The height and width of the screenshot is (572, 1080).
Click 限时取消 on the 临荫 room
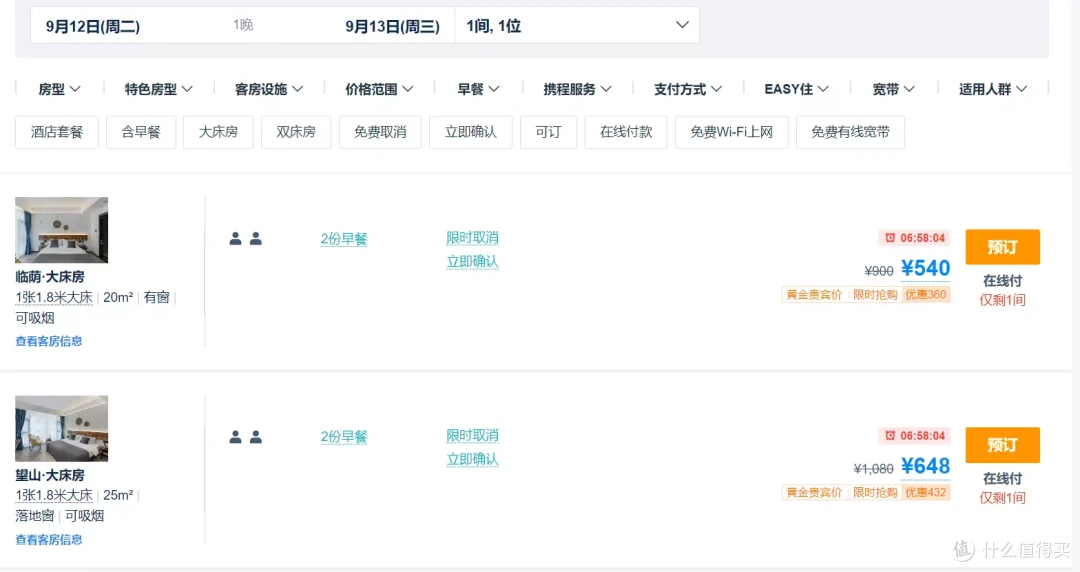(x=472, y=238)
